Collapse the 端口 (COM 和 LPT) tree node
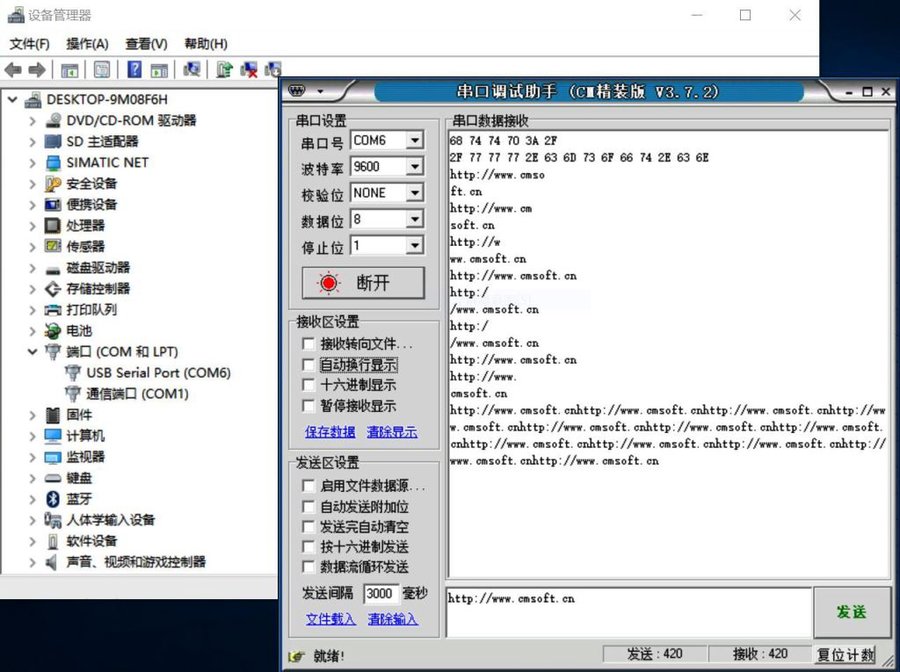 [33, 352]
